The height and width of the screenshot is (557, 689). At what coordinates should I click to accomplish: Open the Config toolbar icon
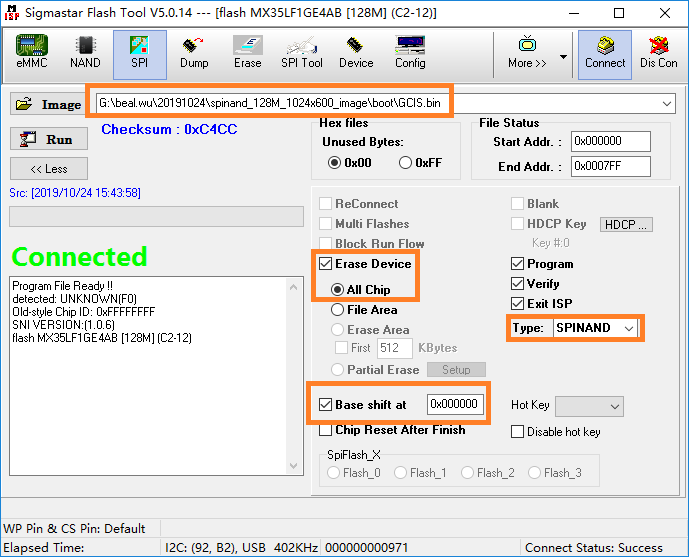(409, 53)
